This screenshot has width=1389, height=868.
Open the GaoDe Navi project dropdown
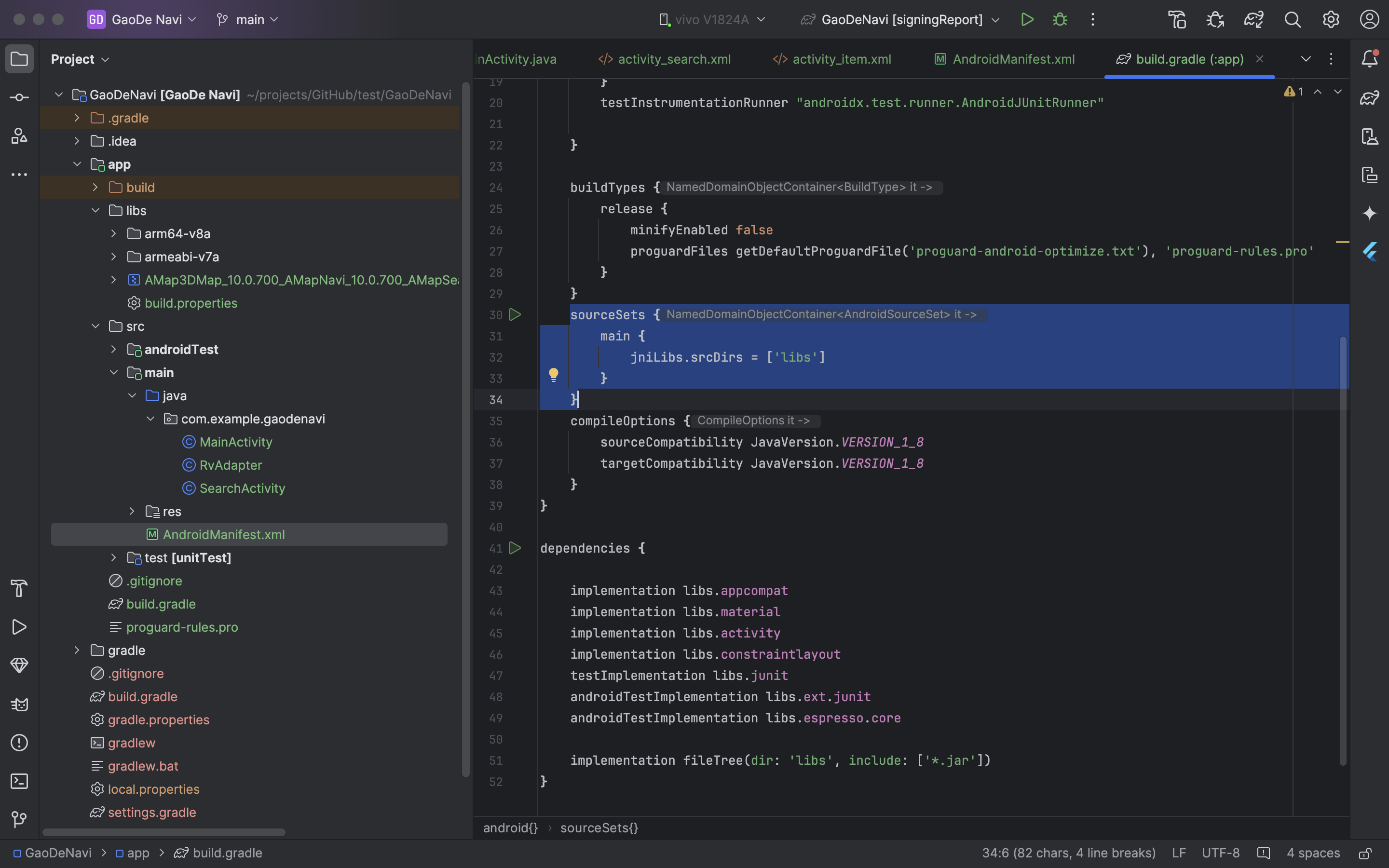(142, 19)
